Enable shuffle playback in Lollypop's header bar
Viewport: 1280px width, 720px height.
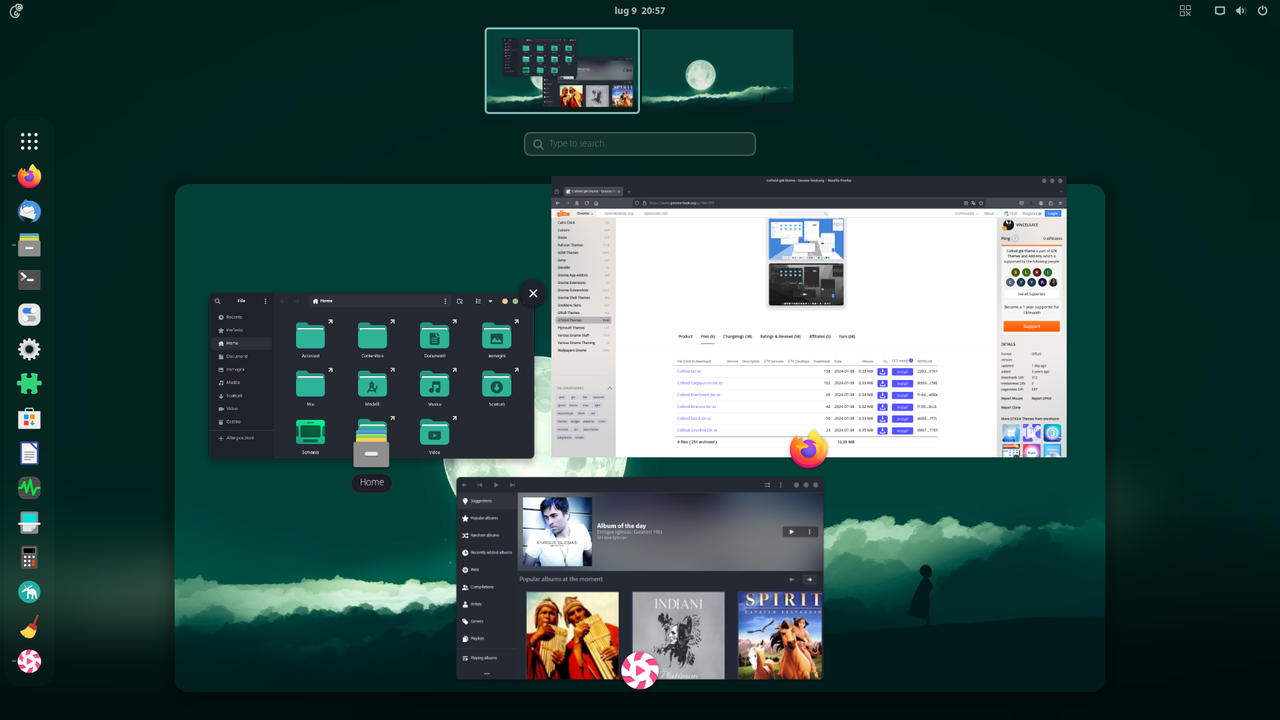pyautogui.click(x=768, y=485)
